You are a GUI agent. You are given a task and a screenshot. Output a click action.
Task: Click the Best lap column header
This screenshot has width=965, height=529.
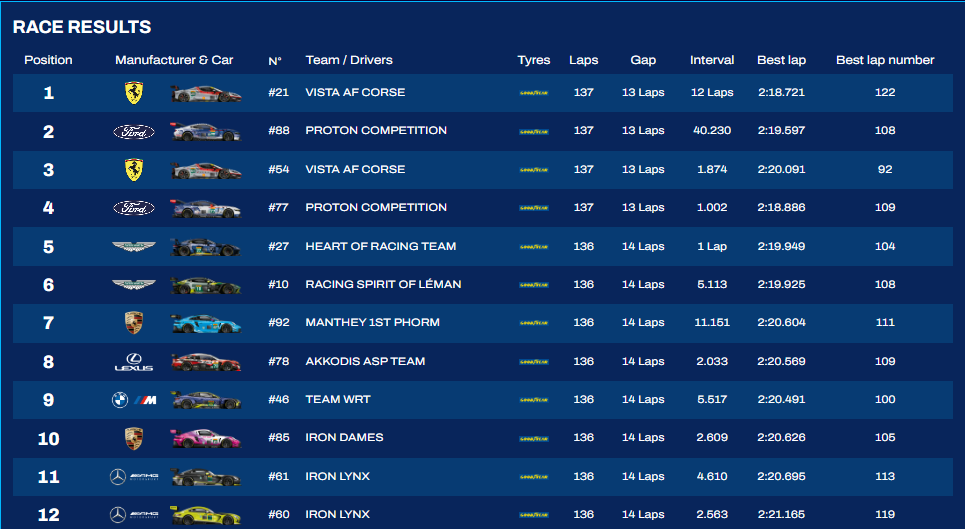click(x=782, y=60)
